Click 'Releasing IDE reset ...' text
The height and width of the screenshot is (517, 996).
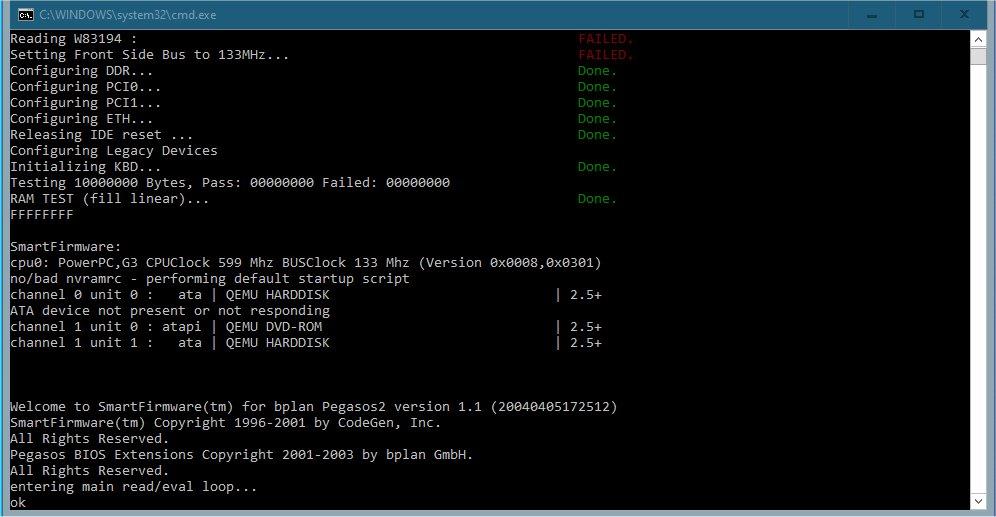tap(101, 135)
